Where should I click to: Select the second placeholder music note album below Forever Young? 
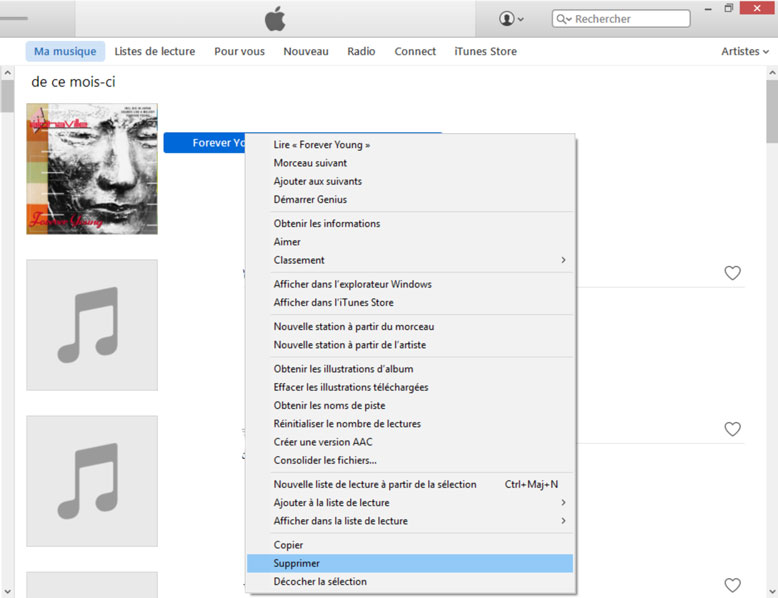point(92,481)
